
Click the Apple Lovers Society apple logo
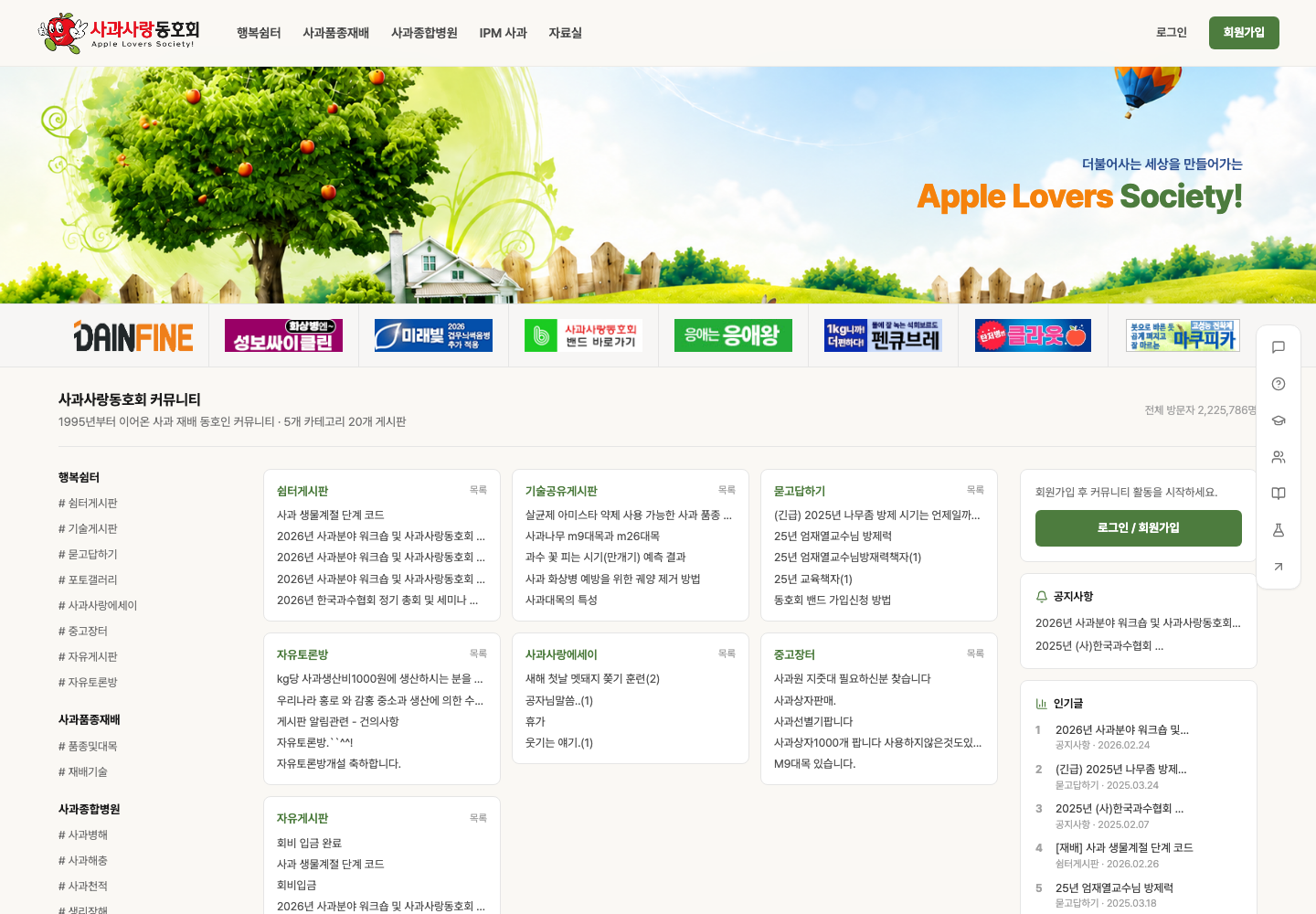[x=119, y=33]
